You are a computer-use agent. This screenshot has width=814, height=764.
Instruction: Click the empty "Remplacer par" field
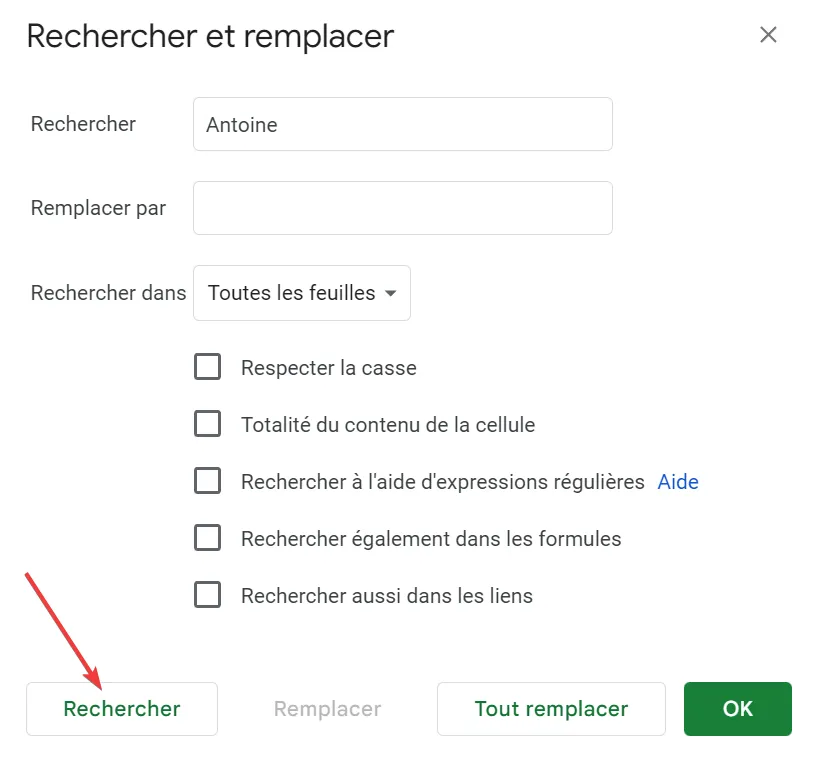(x=402, y=207)
